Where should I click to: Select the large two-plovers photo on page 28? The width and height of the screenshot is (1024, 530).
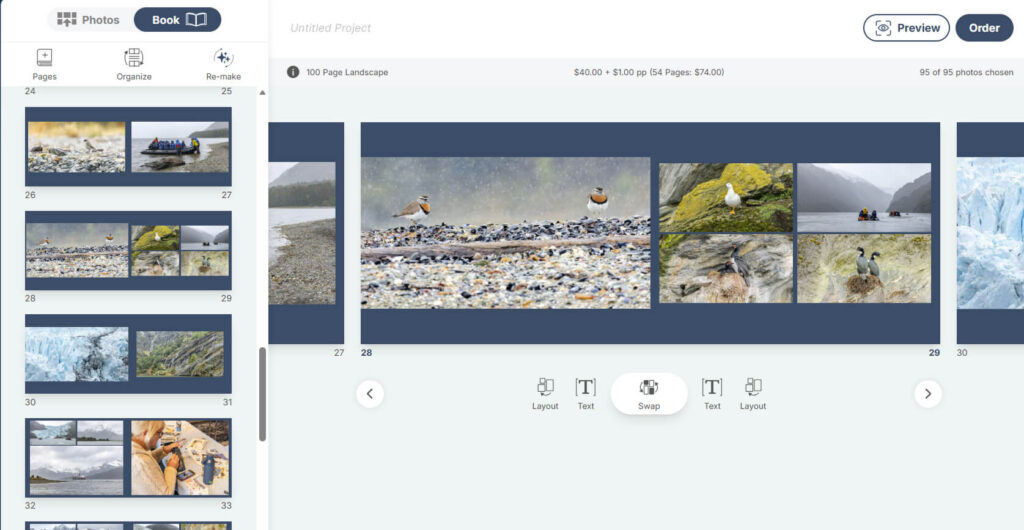[x=505, y=232]
